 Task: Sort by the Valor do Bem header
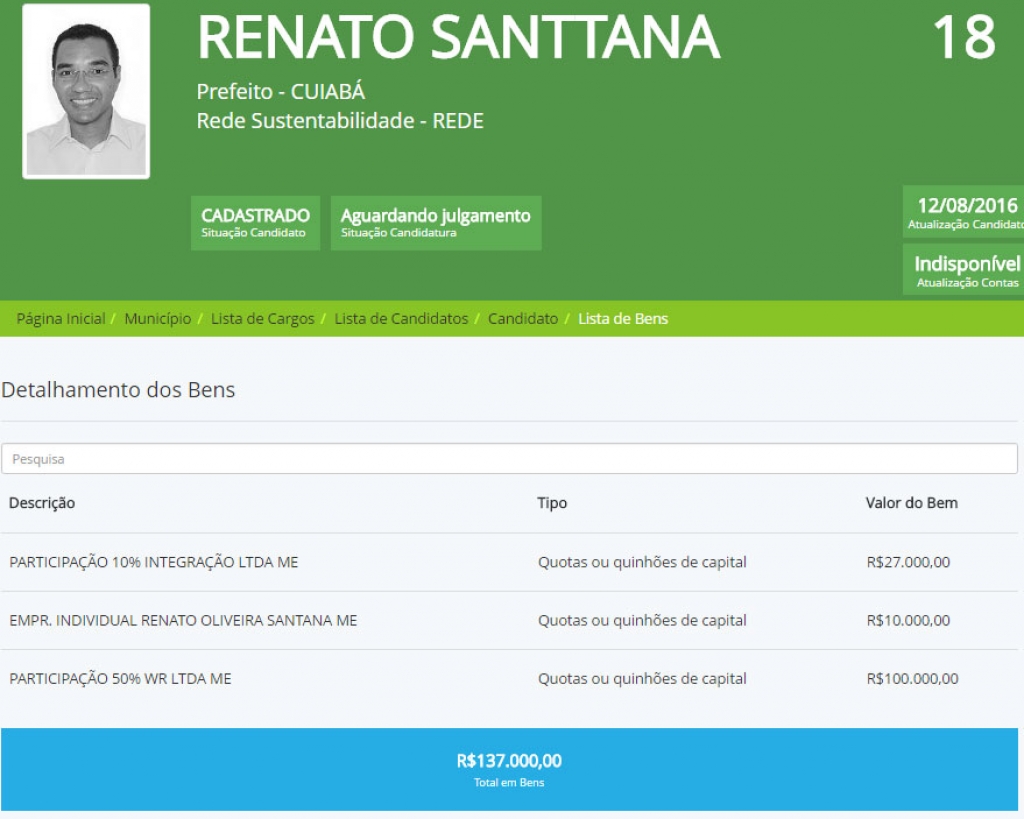coord(912,503)
